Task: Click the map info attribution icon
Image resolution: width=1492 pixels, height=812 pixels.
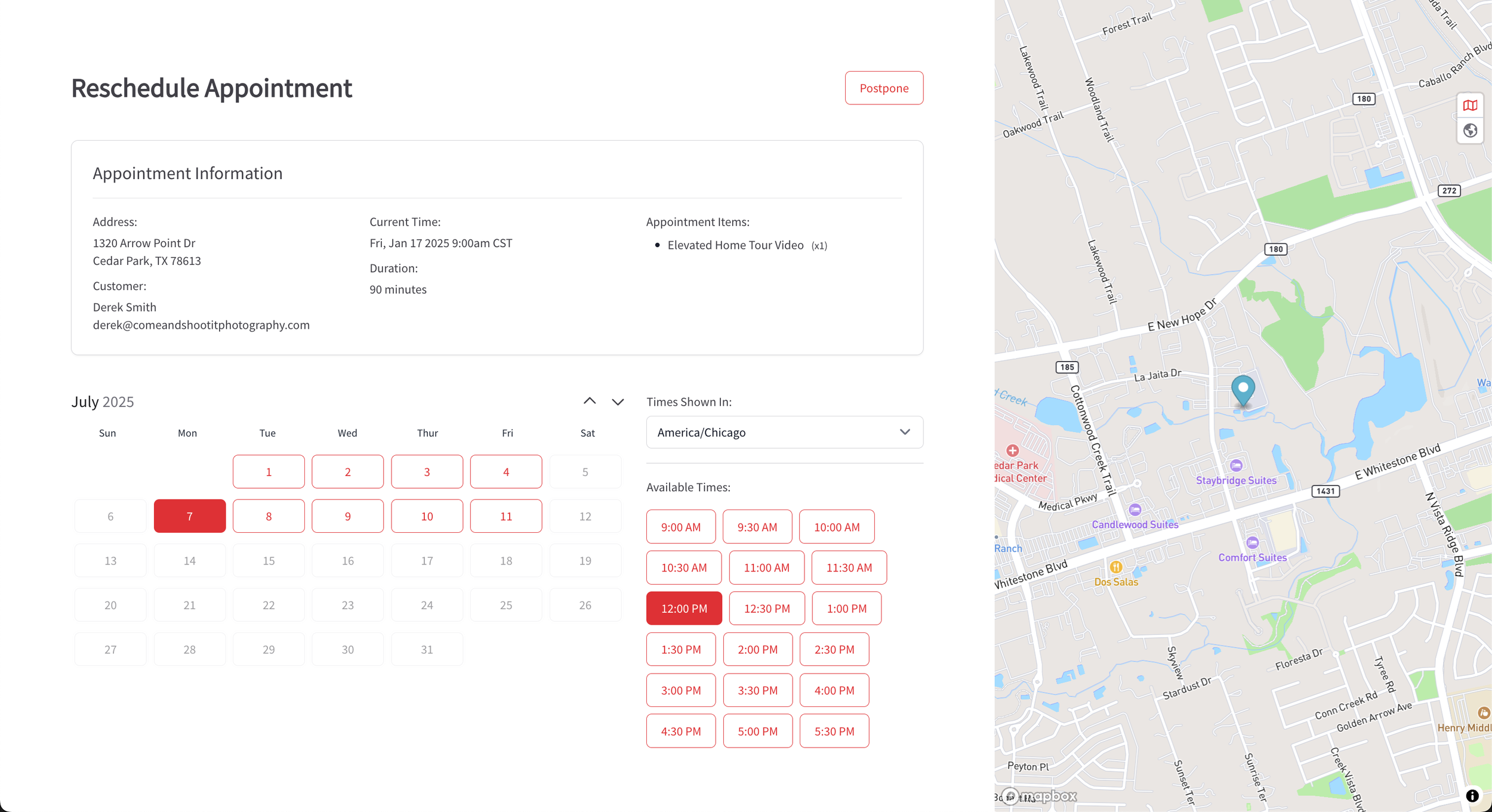Action: pyautogui.click(x=1472, y=795)
